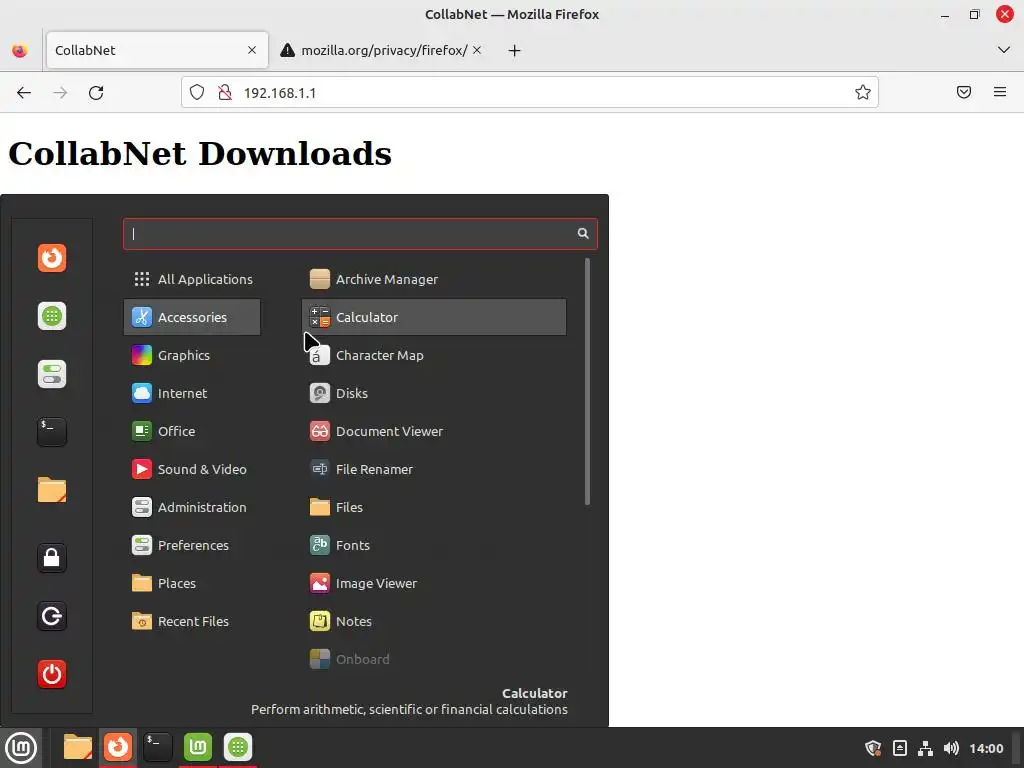Select Sound & Video category

(x=192, y=469)
